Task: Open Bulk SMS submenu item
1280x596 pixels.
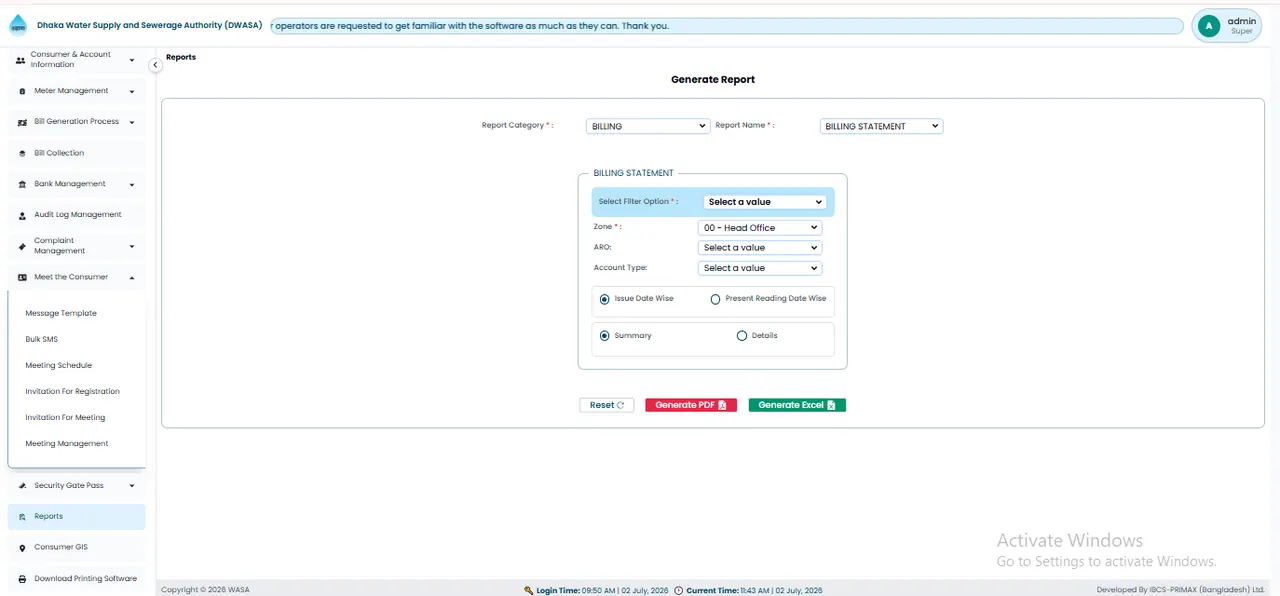Action: pos(42,339)
